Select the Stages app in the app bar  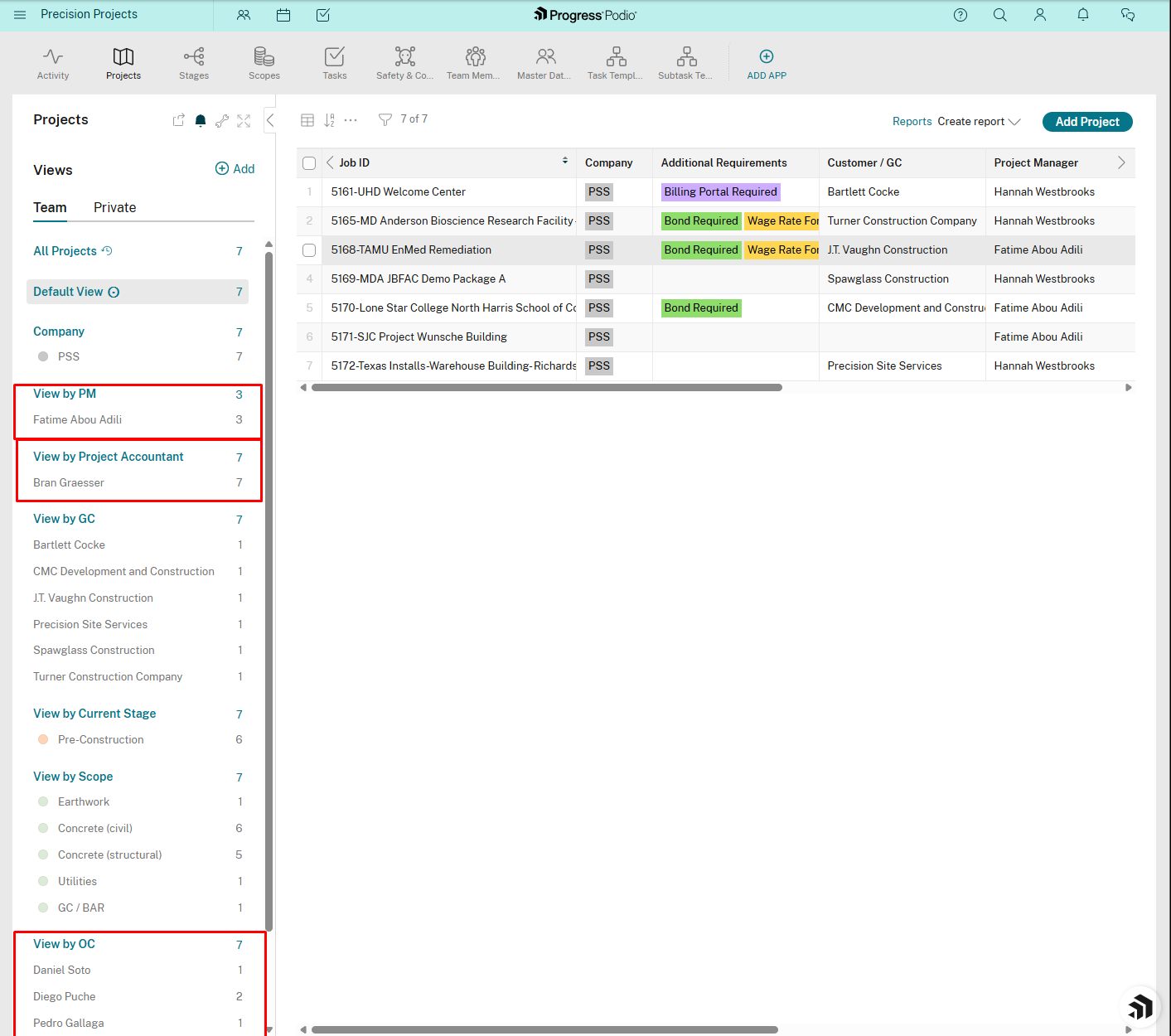click(x=193, y=56)
